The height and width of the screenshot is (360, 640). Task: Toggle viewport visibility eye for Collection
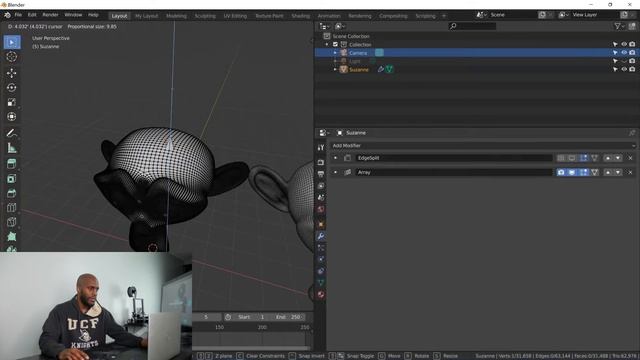click(624, 44)
